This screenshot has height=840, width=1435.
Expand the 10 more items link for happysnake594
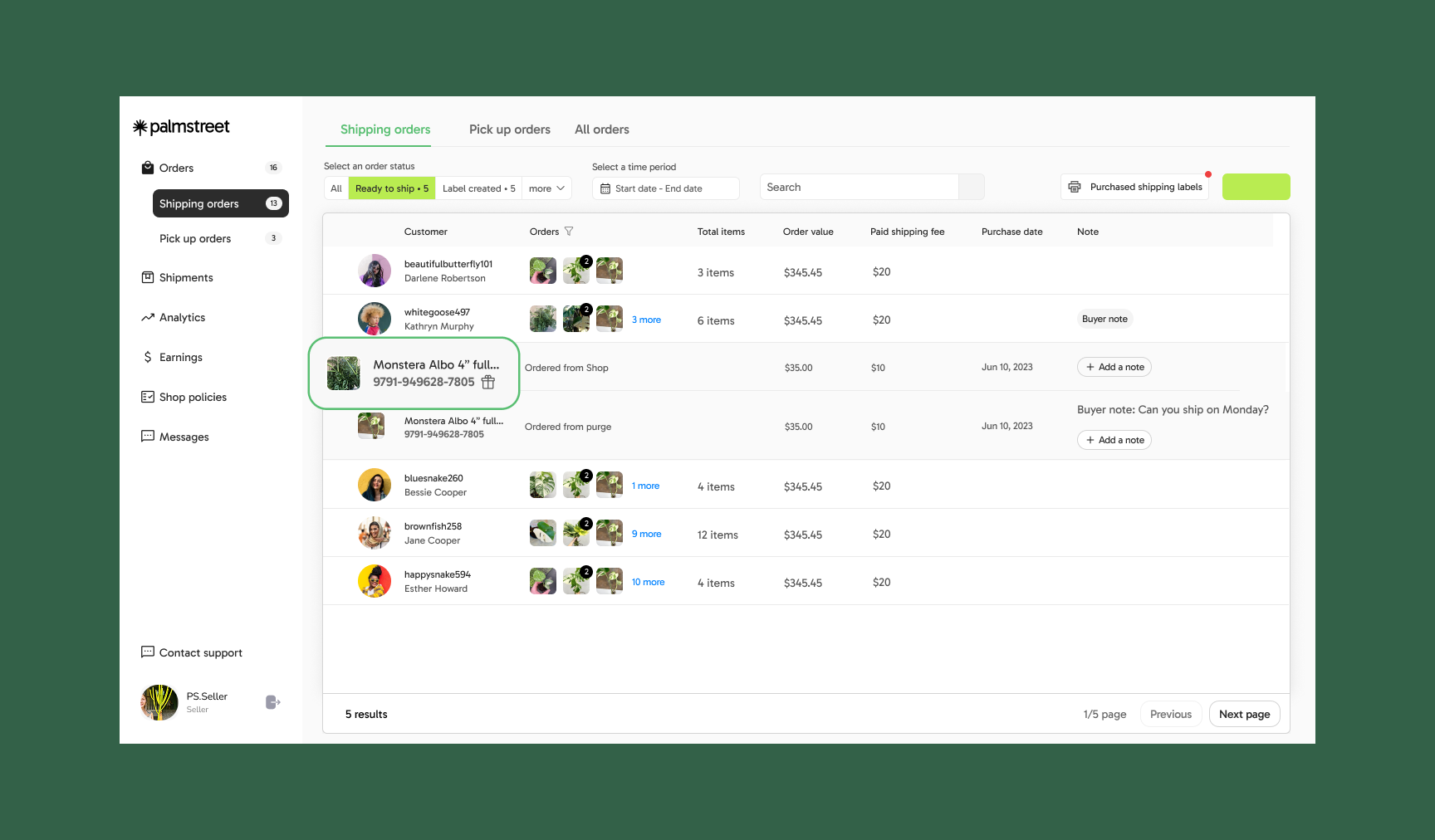point(648,583)
